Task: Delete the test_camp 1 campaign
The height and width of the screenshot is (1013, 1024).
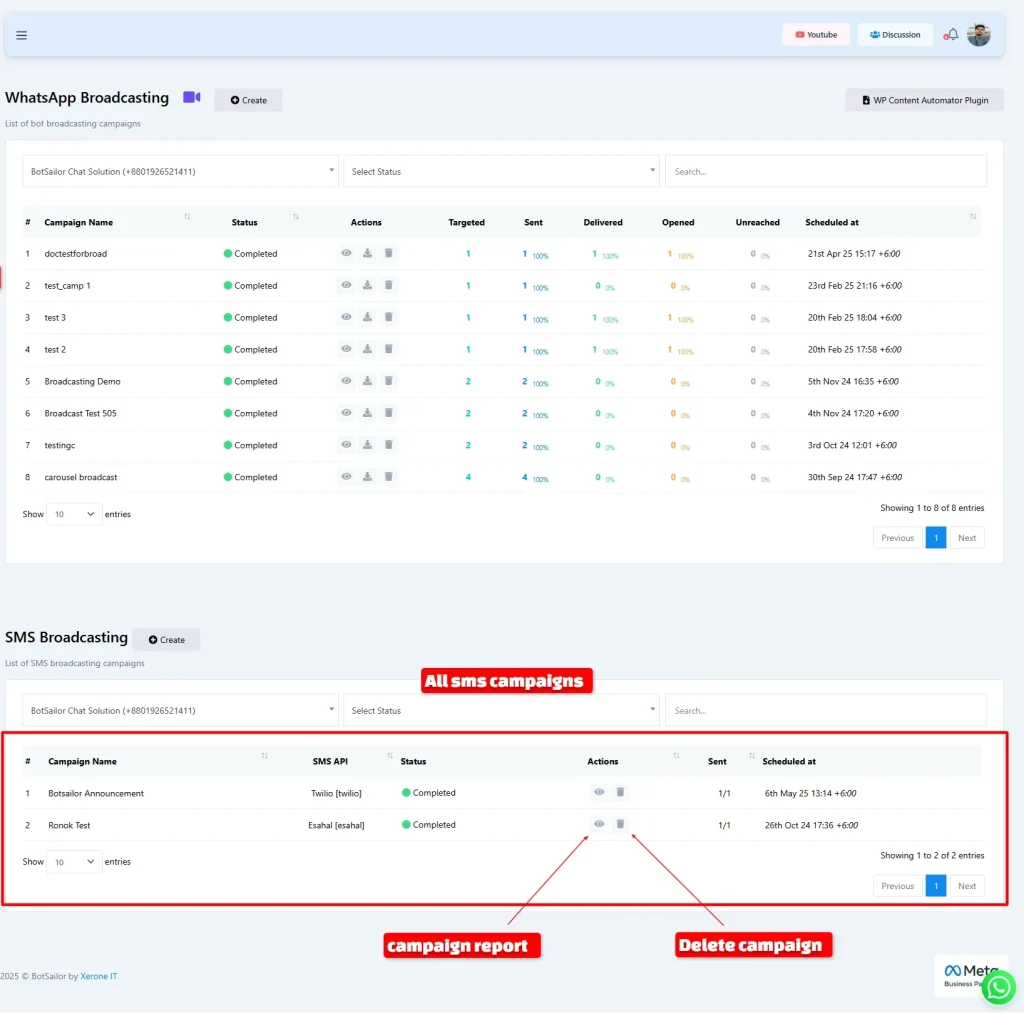Action: (x=389, y=285)
